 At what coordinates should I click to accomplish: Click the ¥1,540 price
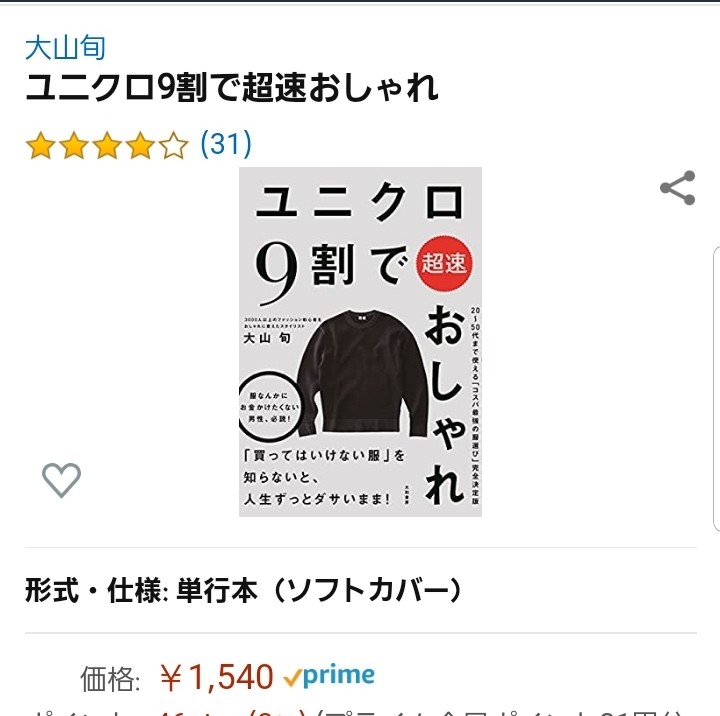(216, 677)
